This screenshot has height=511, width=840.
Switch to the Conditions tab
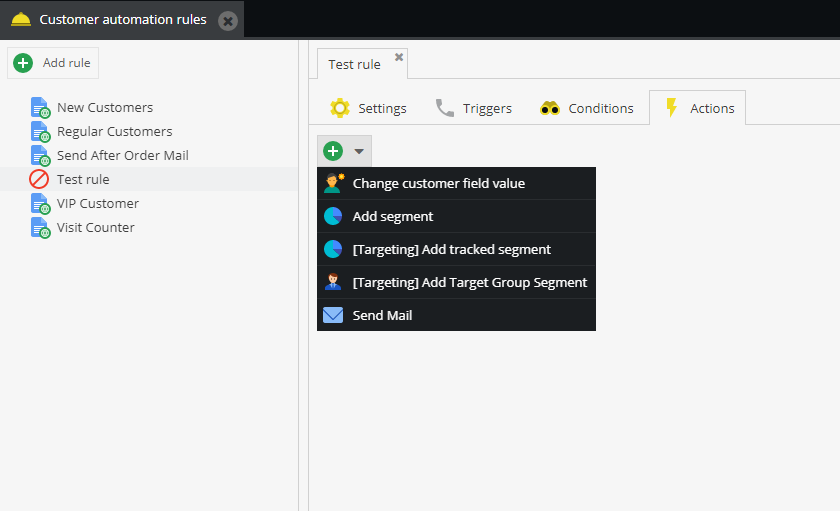click(587, 108)
